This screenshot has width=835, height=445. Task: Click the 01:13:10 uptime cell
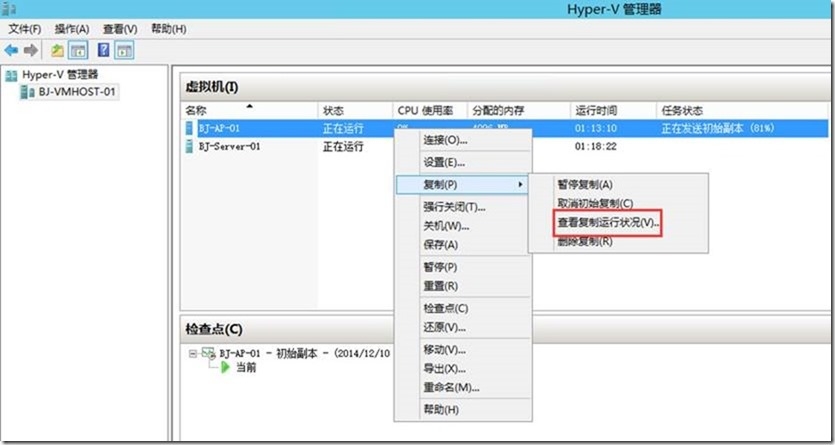pos(595,128)
